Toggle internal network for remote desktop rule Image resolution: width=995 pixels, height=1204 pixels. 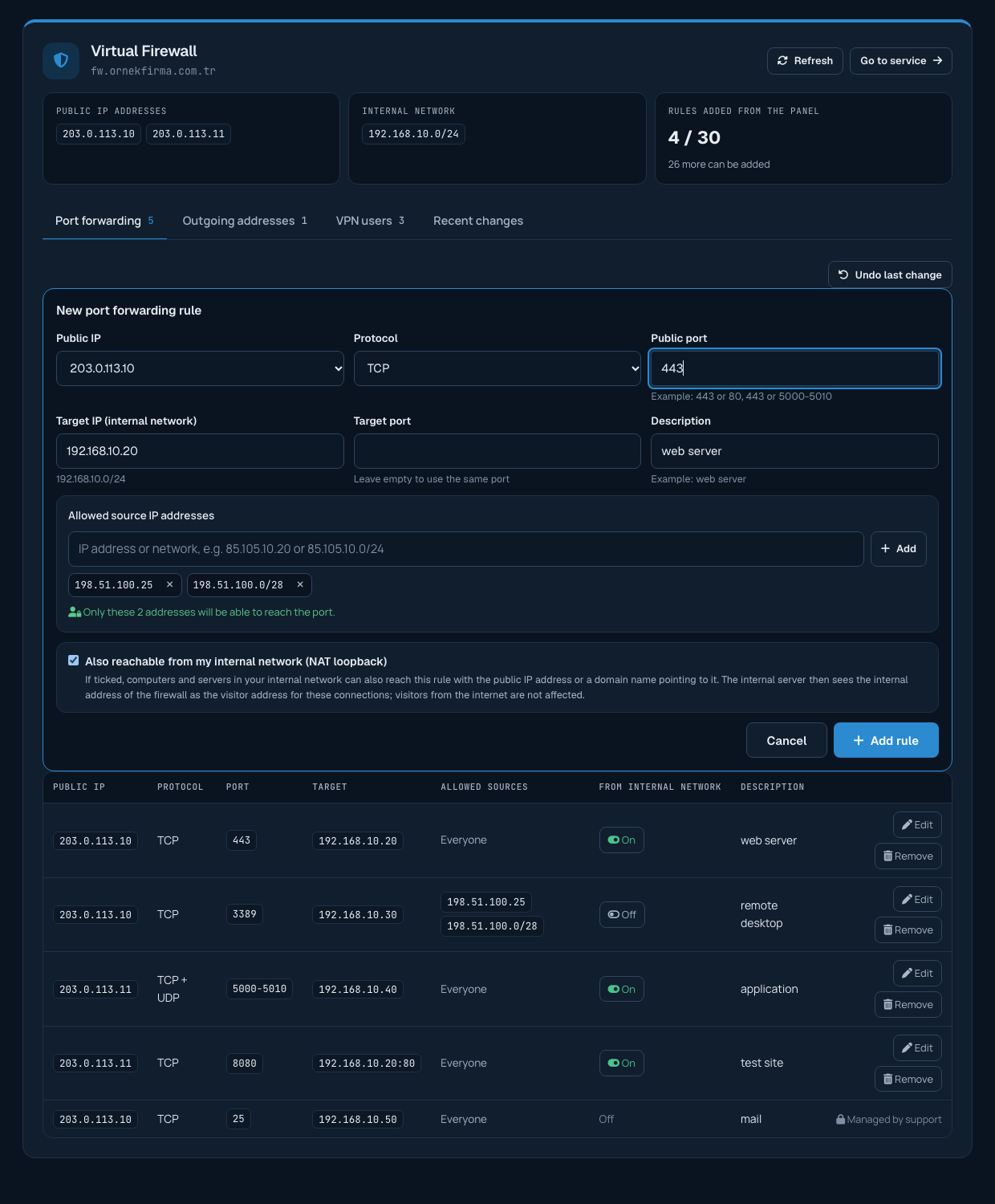point(622,914)
